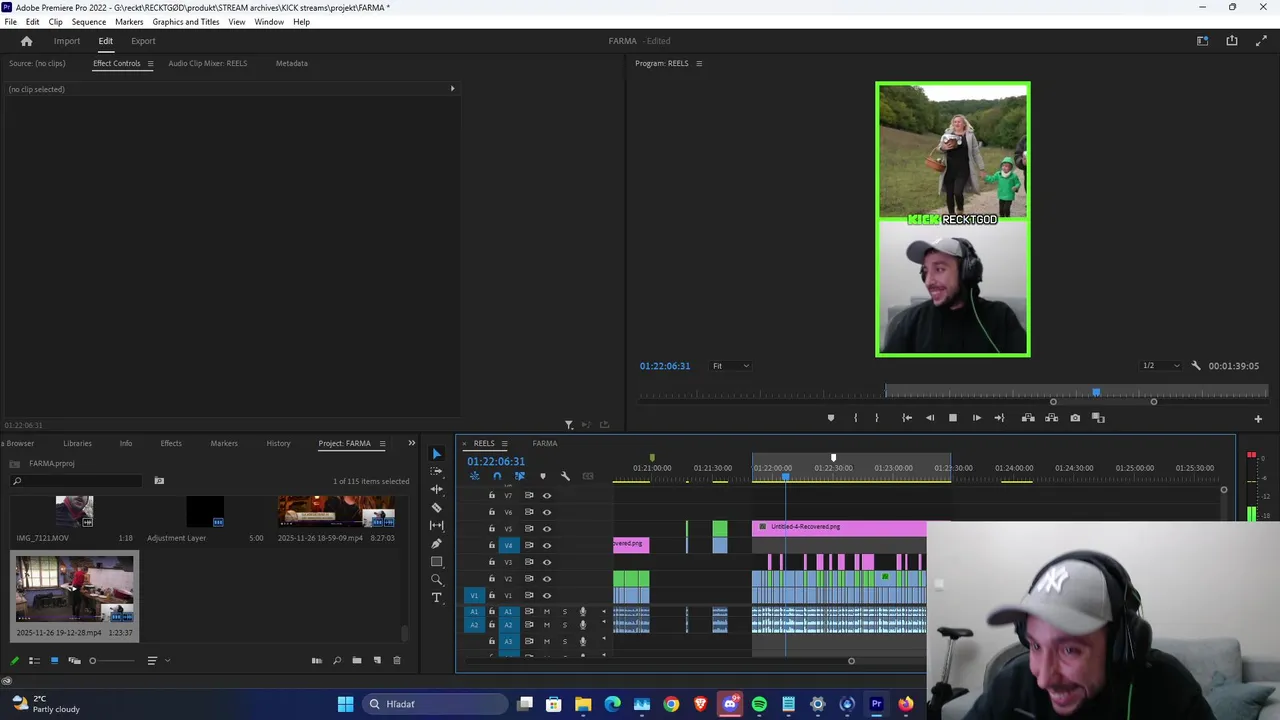Image resolution: width=1280 pixels, height=720 pixels.
Task: Open Workspaces icon in header
Action: [1203, 41]
